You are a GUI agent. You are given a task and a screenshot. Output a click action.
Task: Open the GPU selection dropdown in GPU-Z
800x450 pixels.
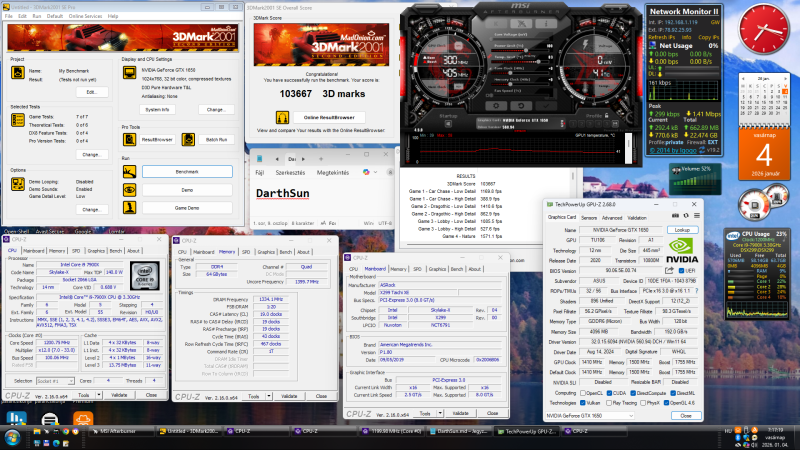[590, 416]
